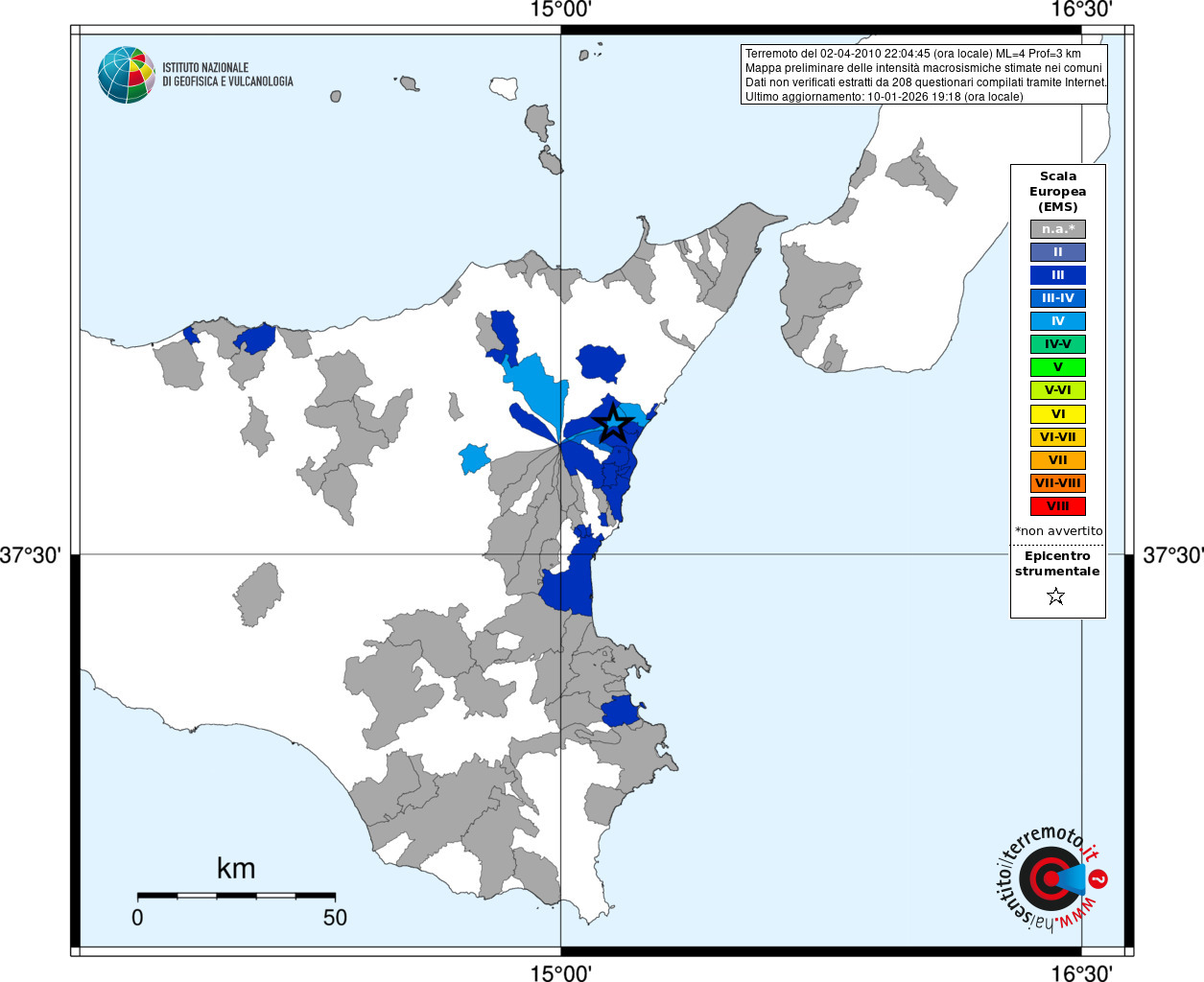Select the intensity IV legend swatch
Viewport: 1204px width, 982px height.
click(x=1058, y=321)
